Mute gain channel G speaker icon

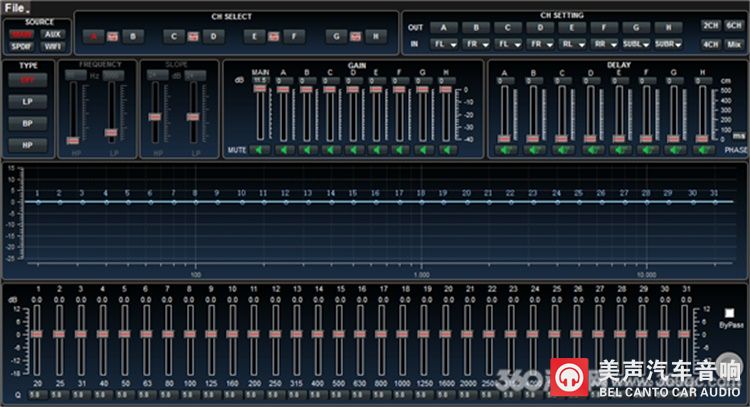tap(423, 150)
